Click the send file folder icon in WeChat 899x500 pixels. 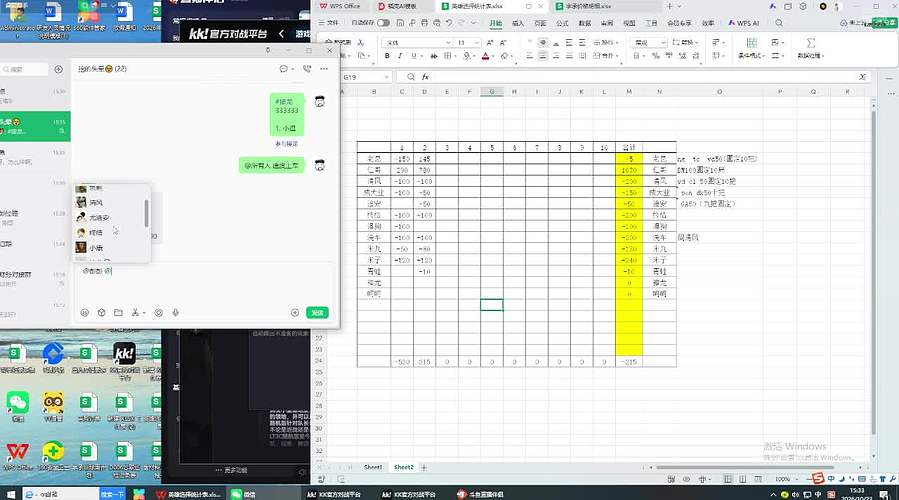click(118, 312)
